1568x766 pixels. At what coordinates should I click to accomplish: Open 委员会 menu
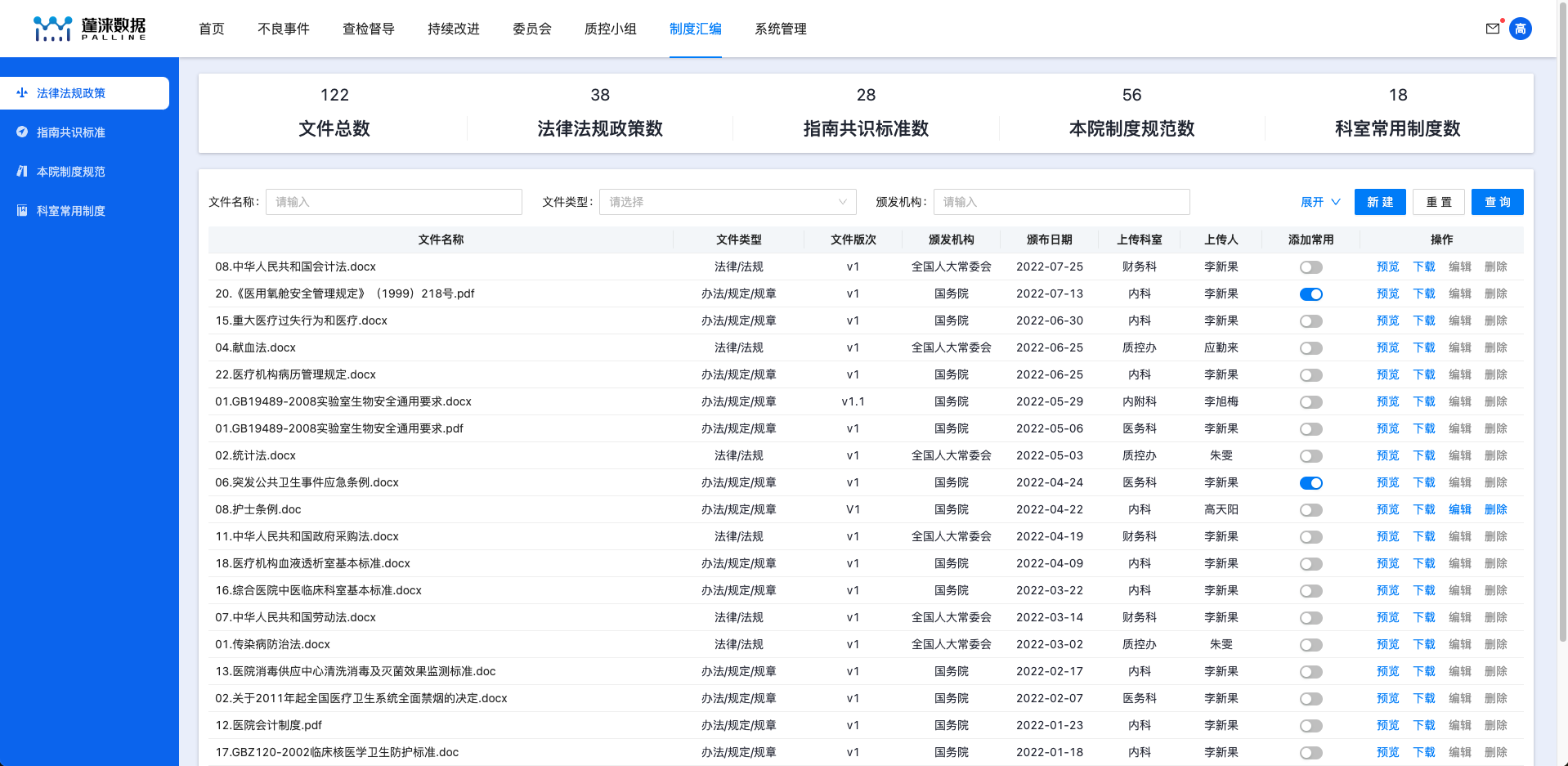coord(532,29)
